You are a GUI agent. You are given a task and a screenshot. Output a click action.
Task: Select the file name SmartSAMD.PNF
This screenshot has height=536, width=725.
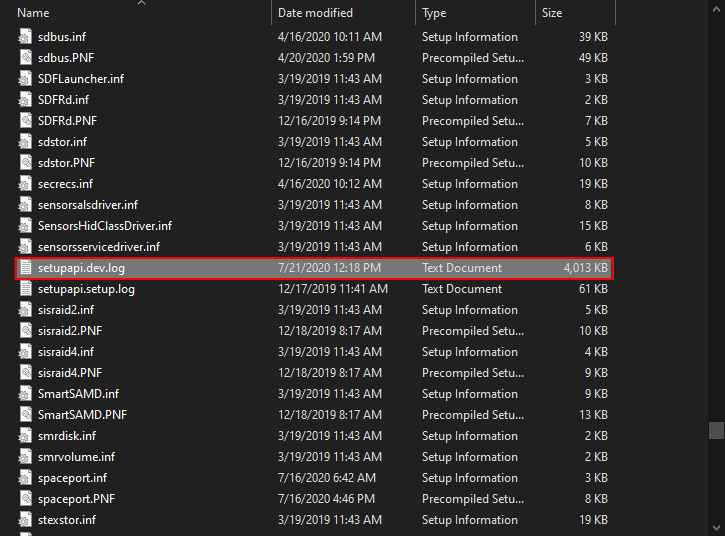click(x=82, y=415)
